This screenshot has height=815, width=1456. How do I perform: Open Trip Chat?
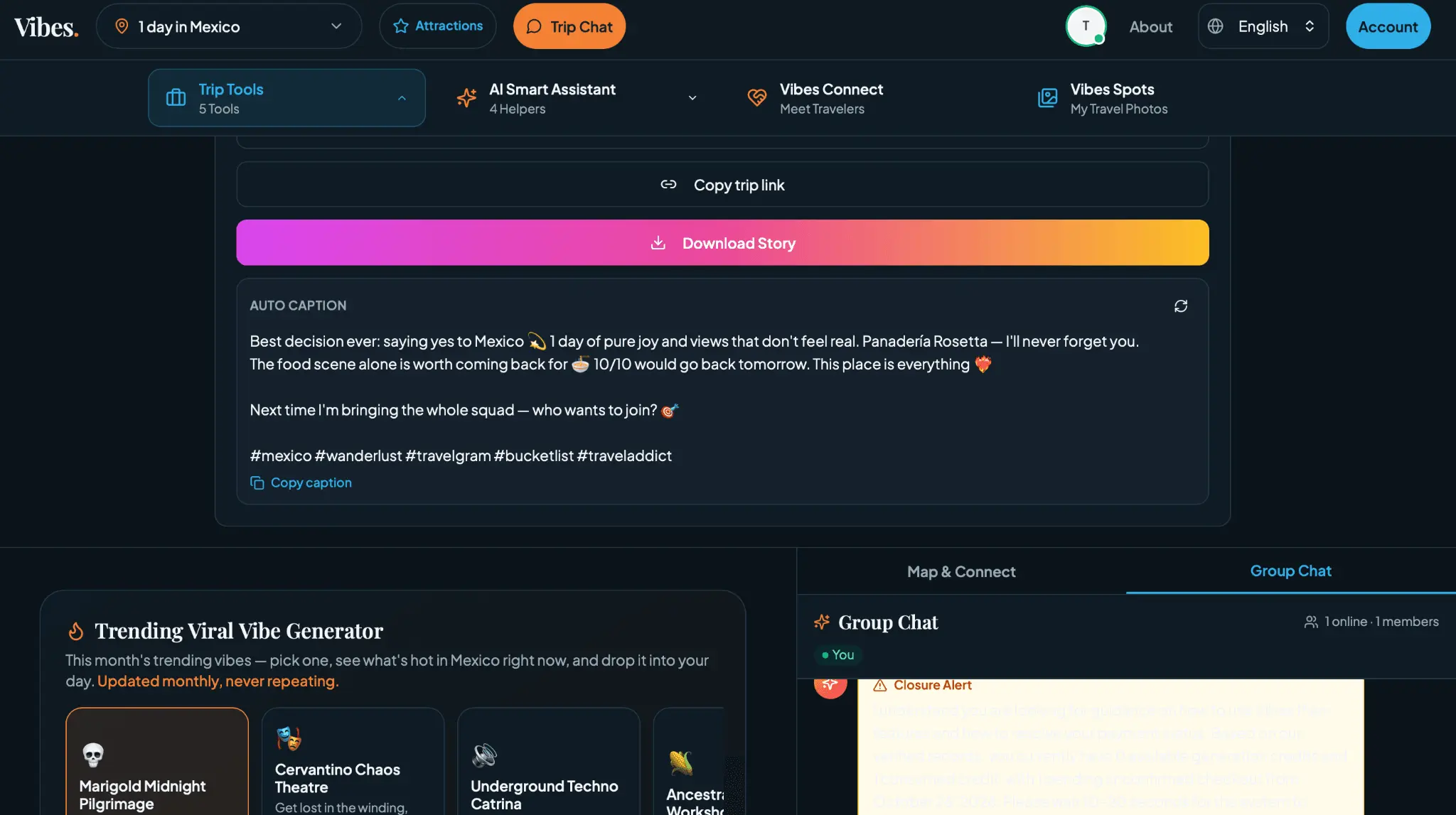click(569, 26)
